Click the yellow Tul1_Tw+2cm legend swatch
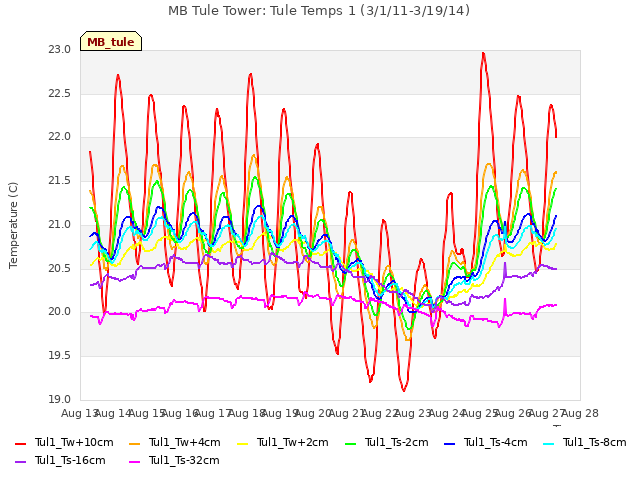The image size is (640, 480). (242, 443)
